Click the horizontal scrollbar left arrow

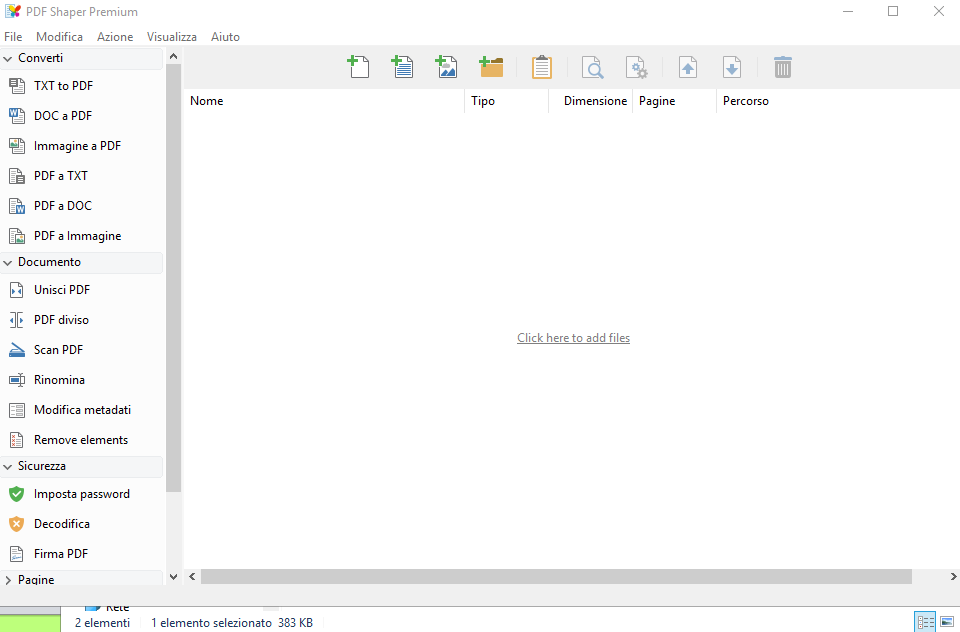pyautogui.click(x=192, y=576)
